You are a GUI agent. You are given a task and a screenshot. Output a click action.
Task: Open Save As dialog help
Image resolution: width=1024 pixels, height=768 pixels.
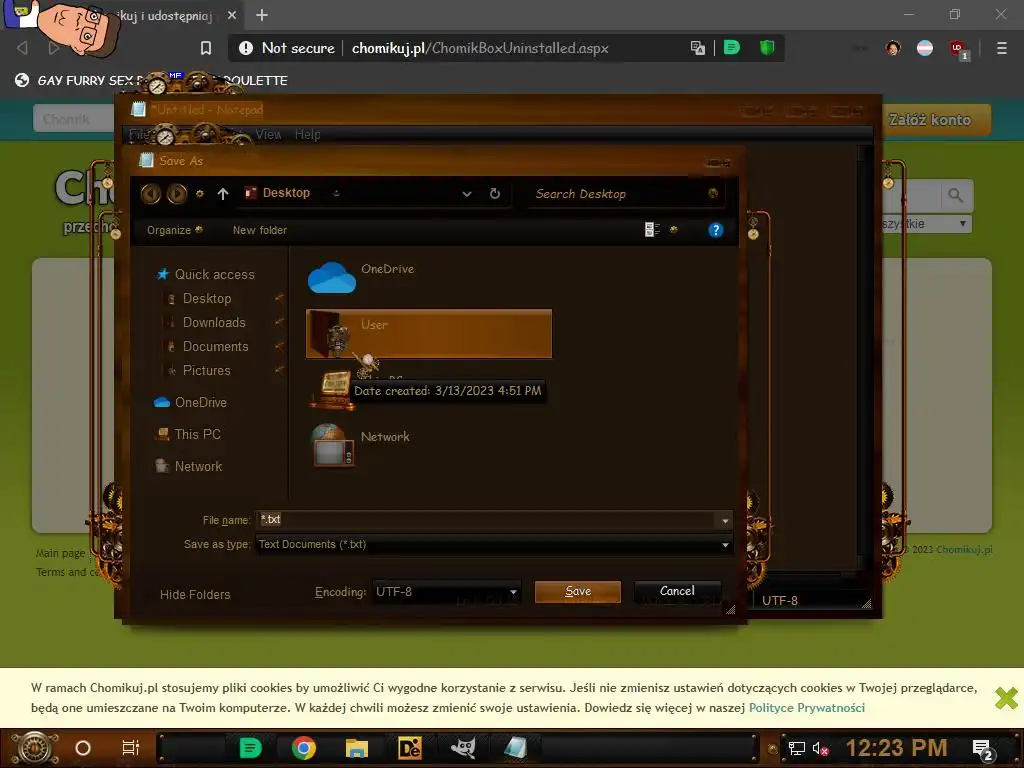716,230
